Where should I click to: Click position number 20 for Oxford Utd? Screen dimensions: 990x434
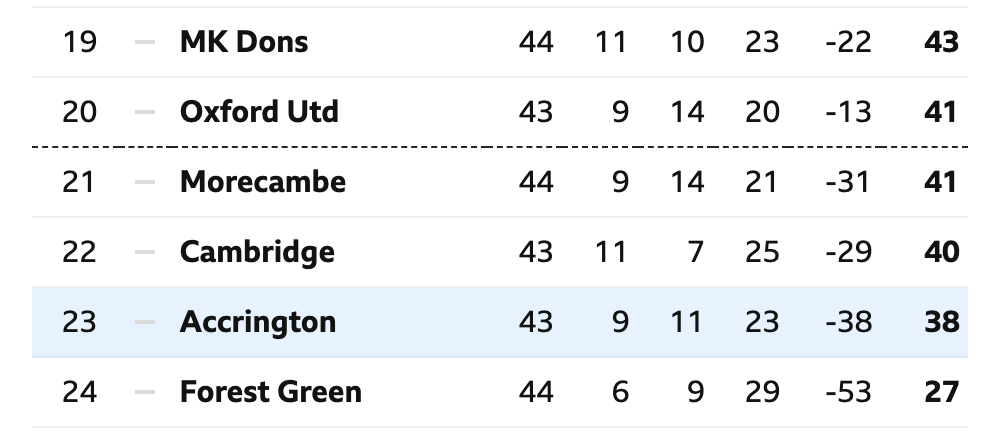coord(80,112)
